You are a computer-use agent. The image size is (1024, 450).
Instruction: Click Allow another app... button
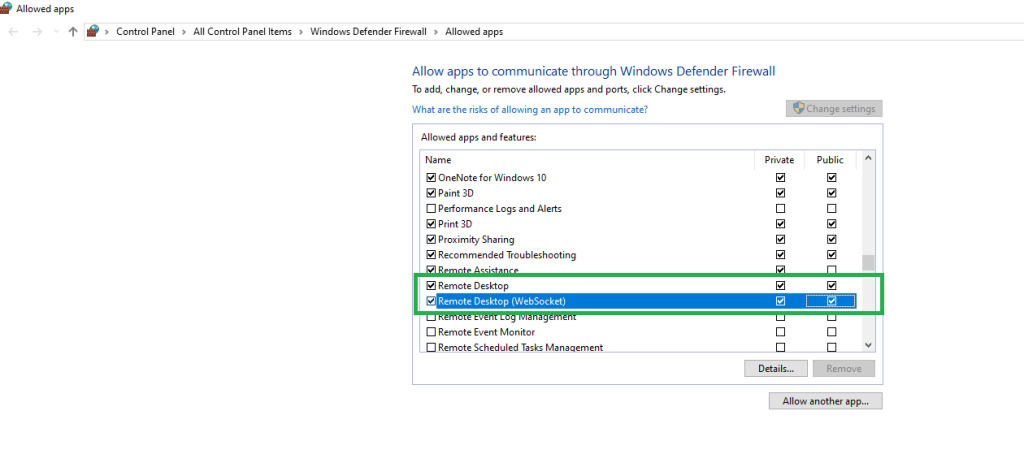pos(825,401)
